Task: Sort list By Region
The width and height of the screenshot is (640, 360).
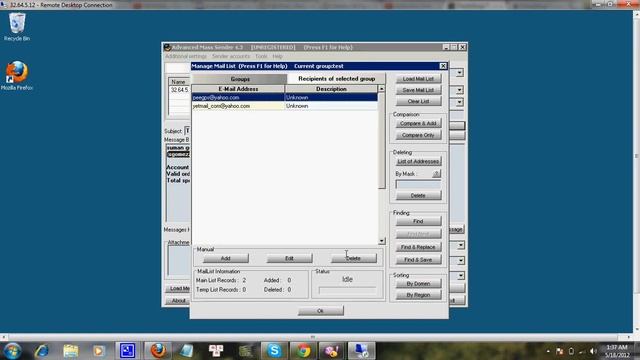Action: (x=418, y=295)
